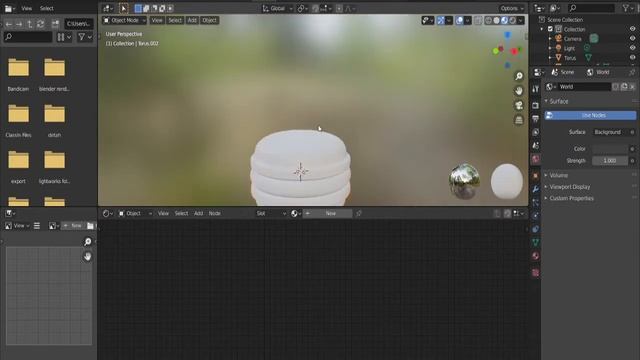Click pan hand in image editor
Image resolution: width=640 pixels, height=360 pixels.
coord(87,256)
